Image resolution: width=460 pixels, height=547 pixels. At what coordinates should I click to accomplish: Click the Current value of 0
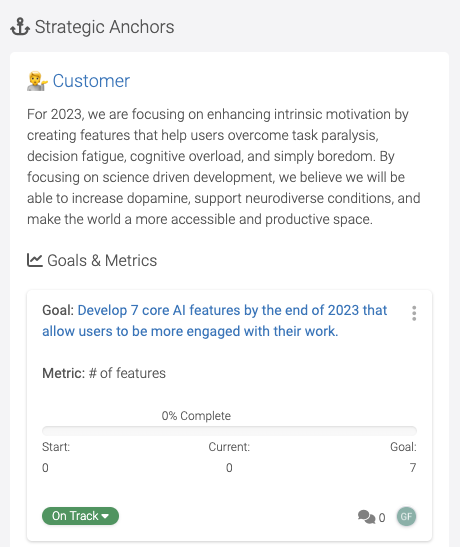coord(229,467)
